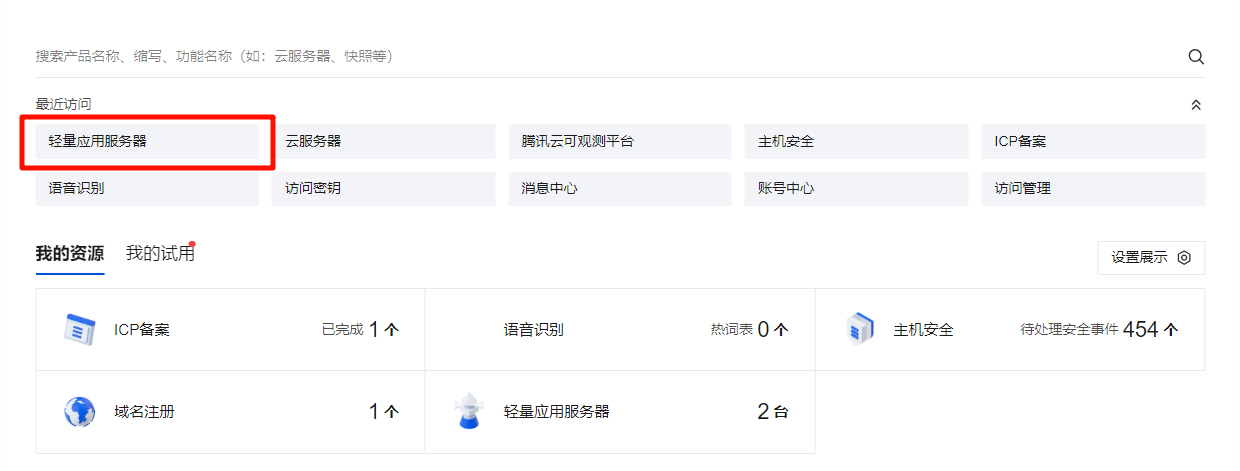This screenshot has width=1240, height=471.
Task: Open 访问管理 shortcut
Action: pyautogui.click(x=1092, y=188)
